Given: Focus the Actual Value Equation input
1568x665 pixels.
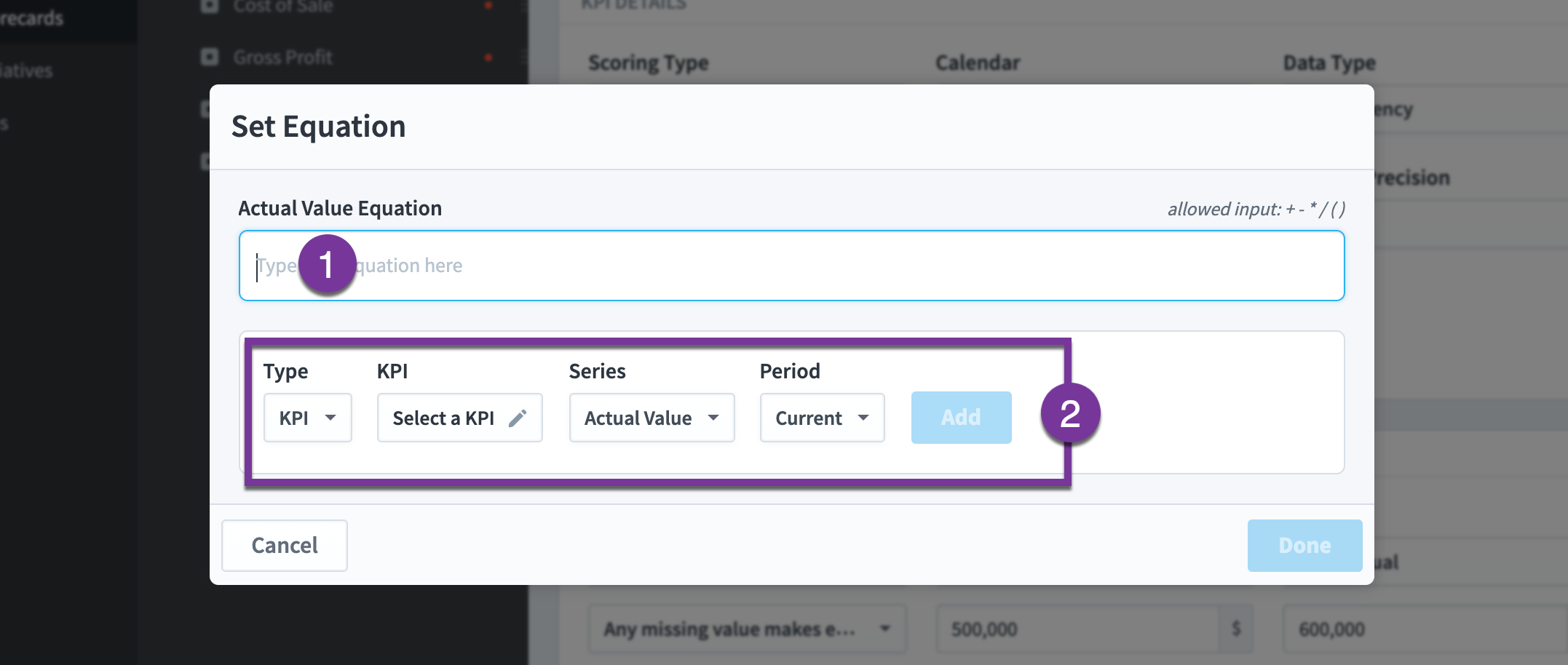Looking at the screenshot, I should (x=792, y=266).
